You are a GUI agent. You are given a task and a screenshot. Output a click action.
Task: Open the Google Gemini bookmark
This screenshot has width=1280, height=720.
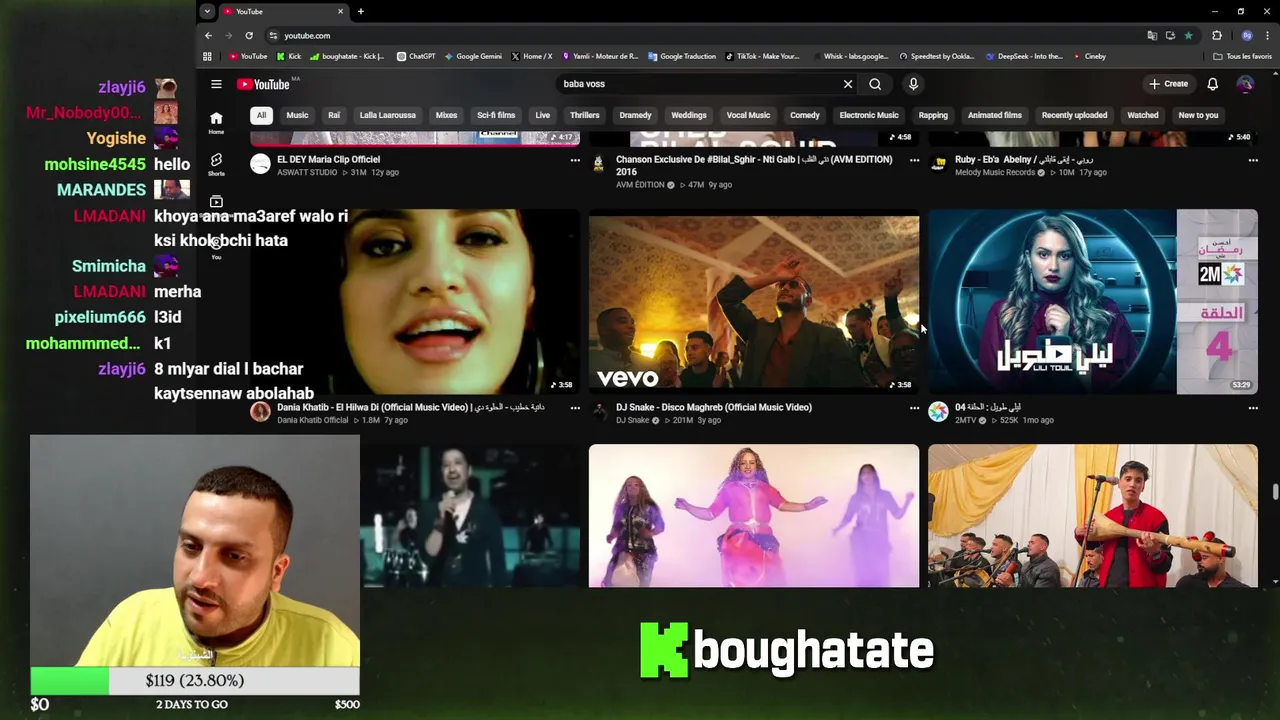click(x=473, y=56)
